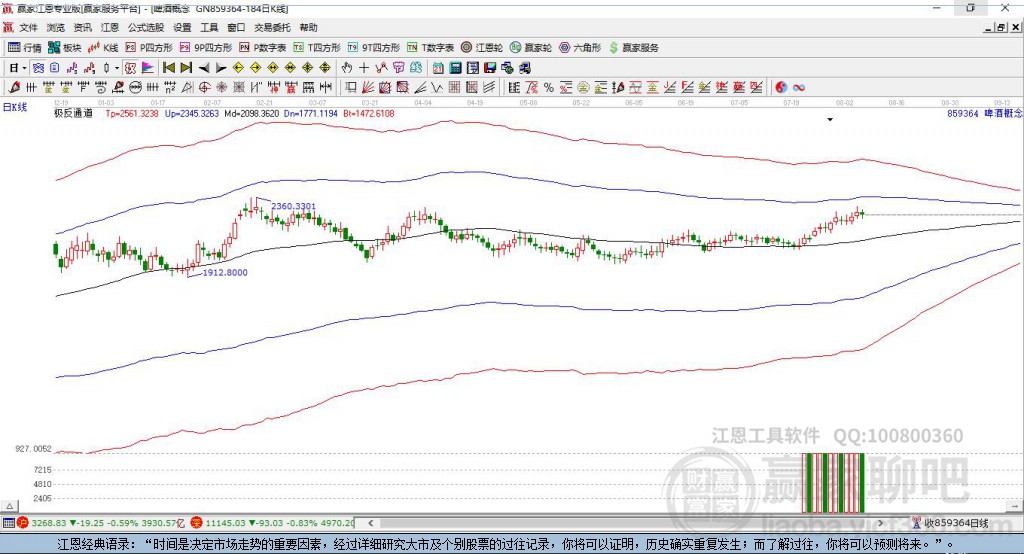Image resolution: width=1024 pixels, height=554 pixels.
Task: Open the P四方形 tool
Action: click(149, 48)
